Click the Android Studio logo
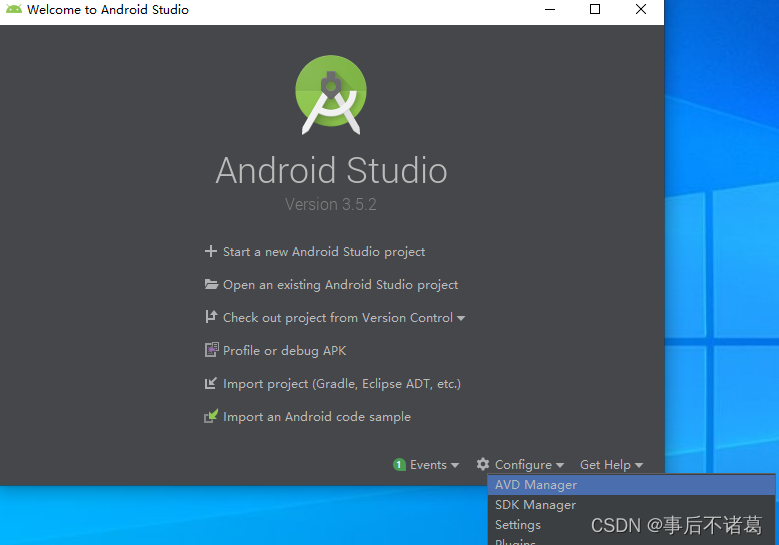Viewport: 779px width, 545px height. click(331, 94)
